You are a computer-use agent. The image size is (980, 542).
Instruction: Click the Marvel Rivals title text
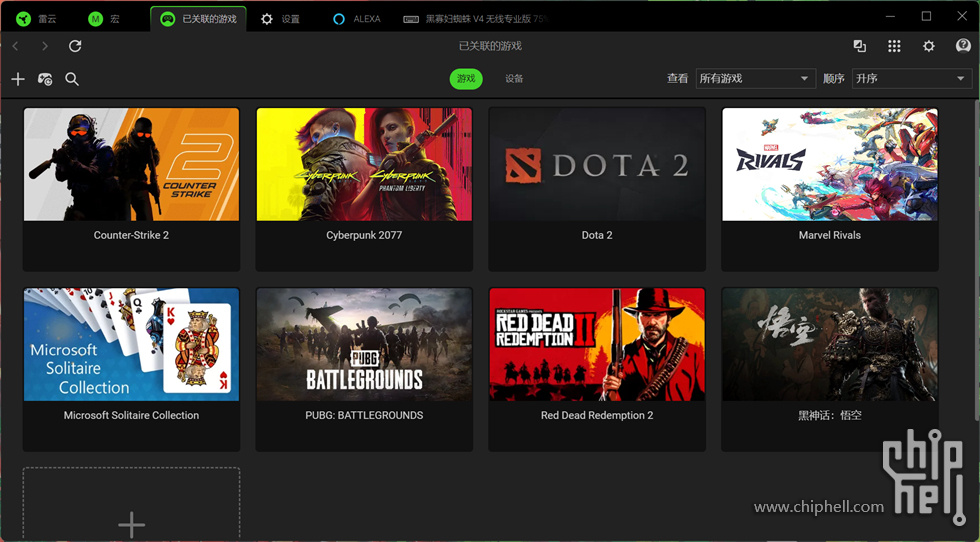830,235
